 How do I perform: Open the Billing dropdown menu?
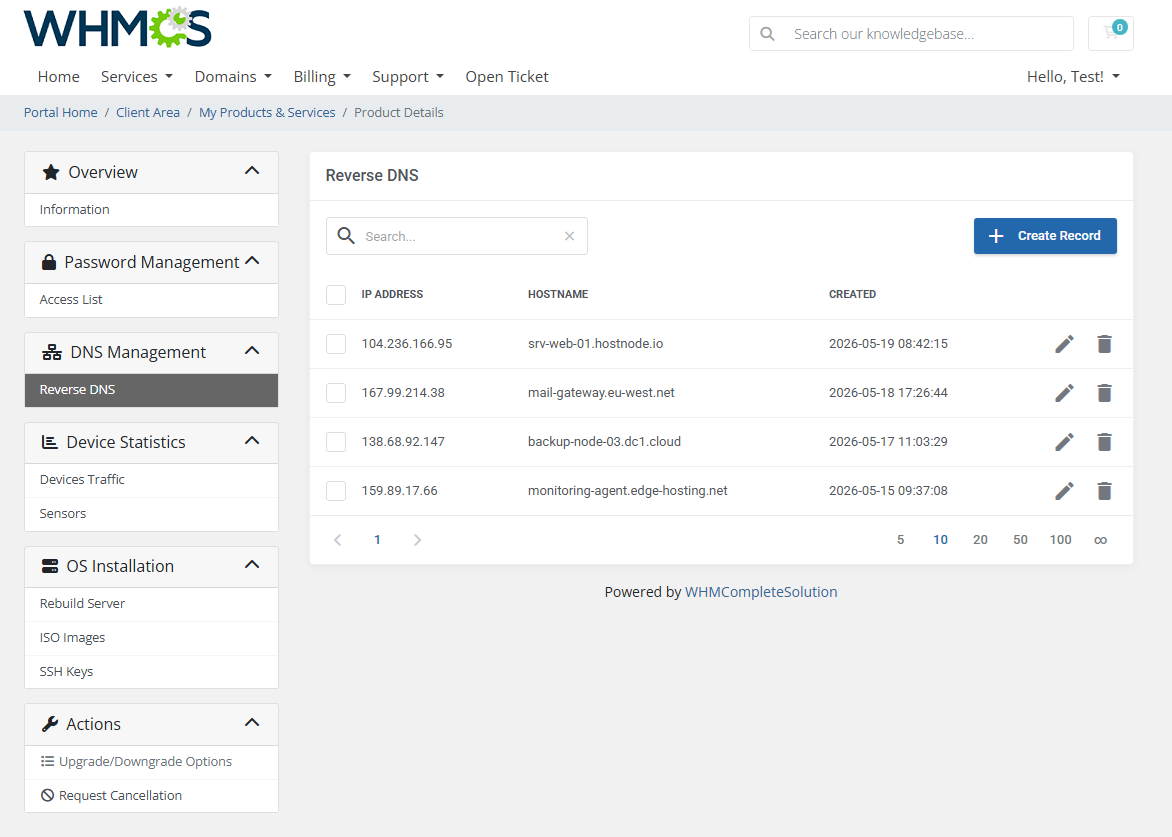(x=322, y=76)
